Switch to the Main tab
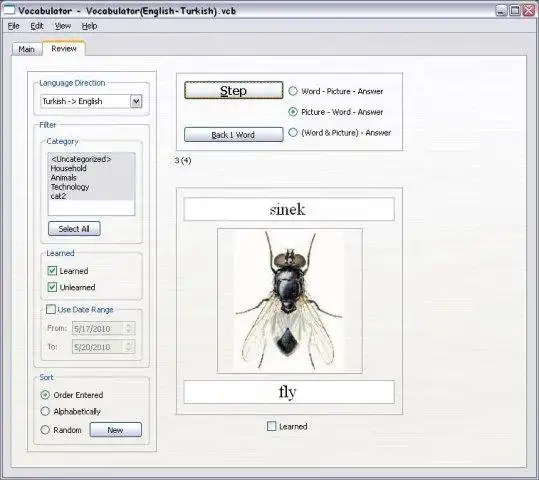Viewport: 539px width, 480px height. (x=26, y=49)
